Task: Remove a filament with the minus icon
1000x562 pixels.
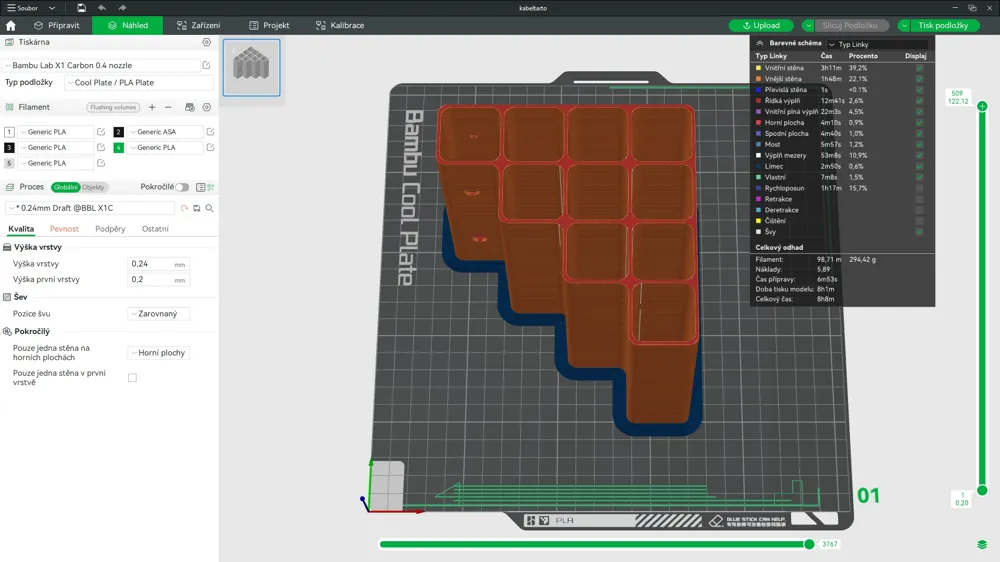Action: tap(168, 107)
